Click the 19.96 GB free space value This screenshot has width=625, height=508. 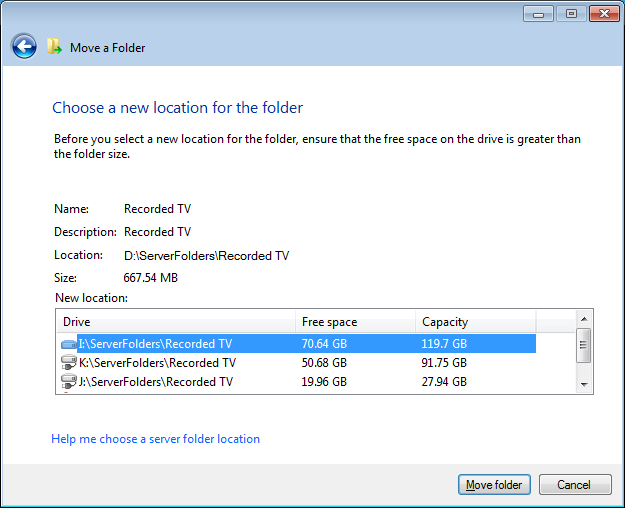pyautogui.click(x=324, y=382)
